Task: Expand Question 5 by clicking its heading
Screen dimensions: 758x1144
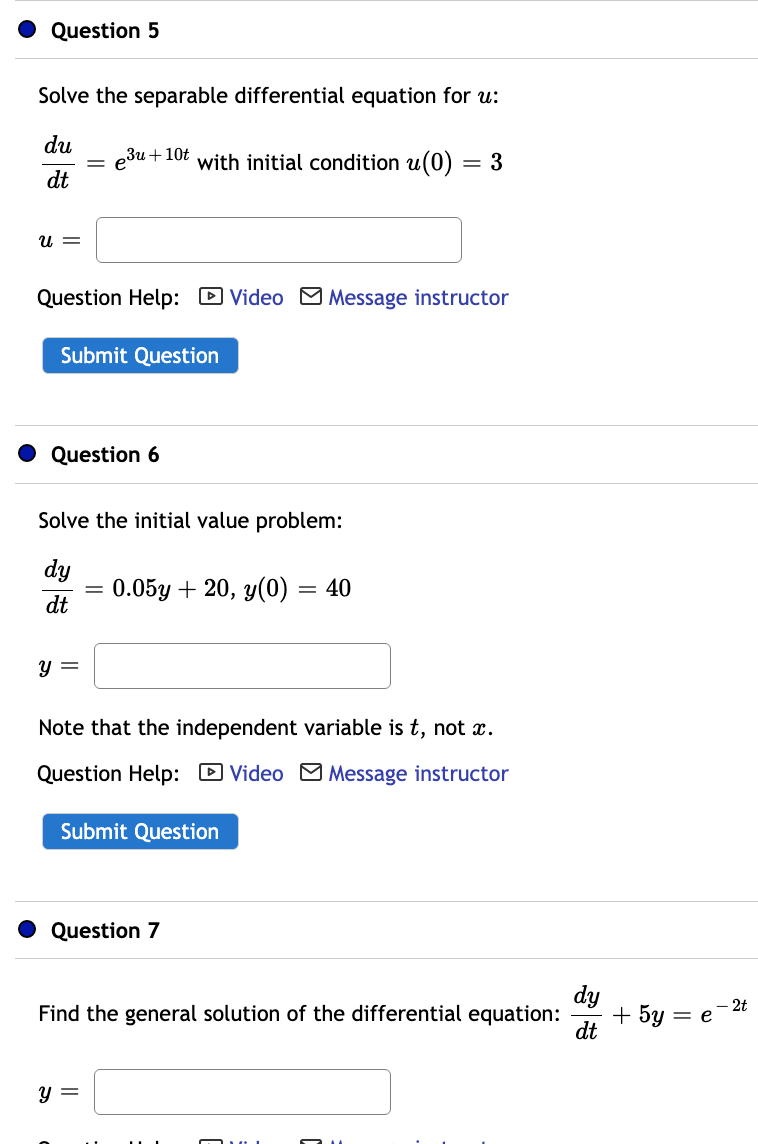Action: point(105,30)
